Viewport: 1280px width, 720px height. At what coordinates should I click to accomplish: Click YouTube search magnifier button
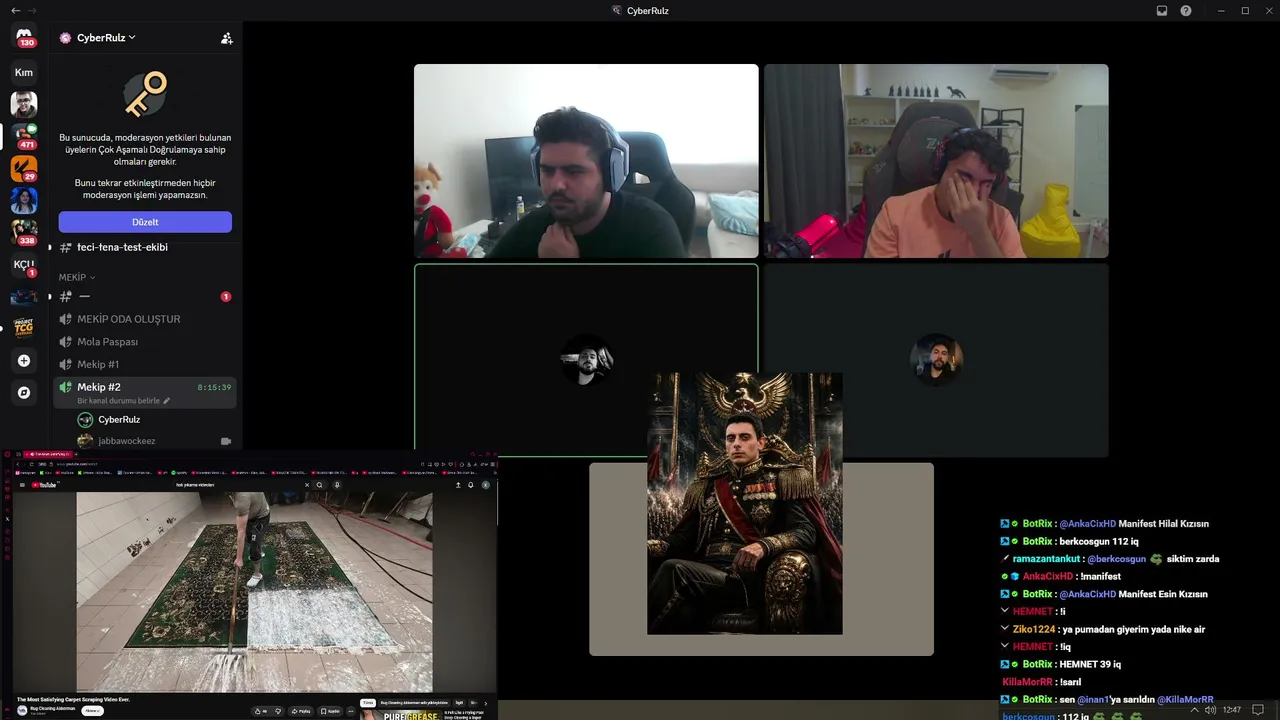coord(320,485)
